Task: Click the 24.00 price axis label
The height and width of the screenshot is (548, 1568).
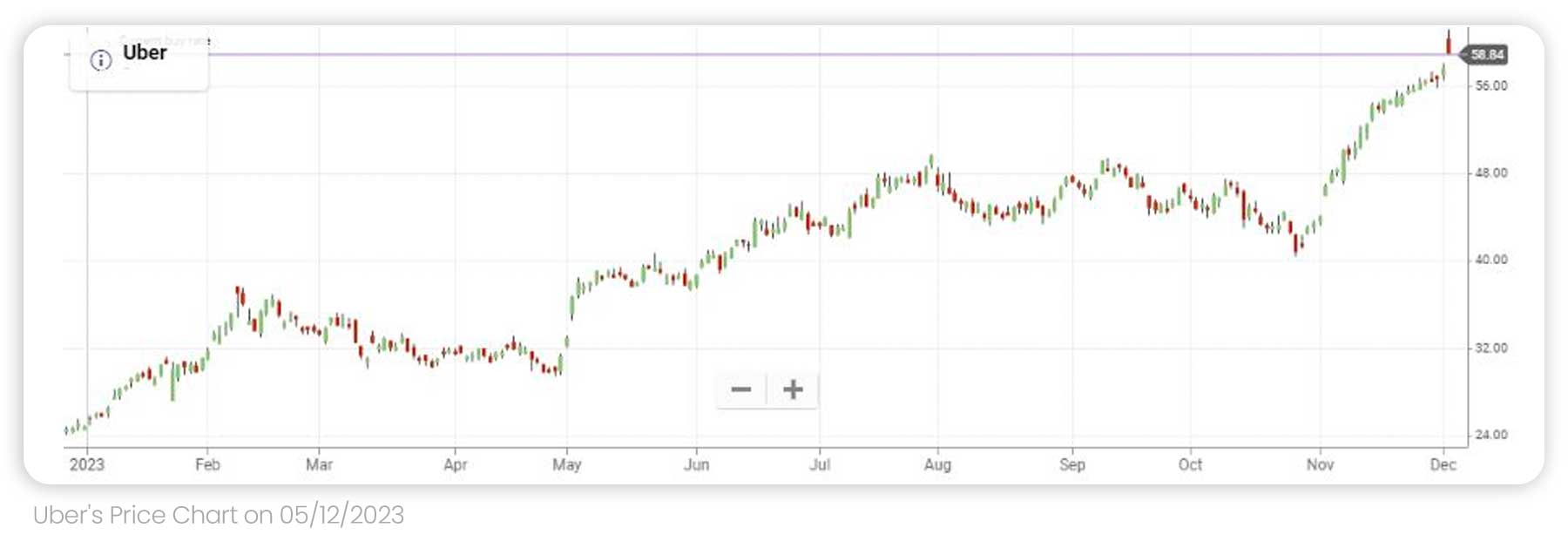Action: coord(1491,435)
